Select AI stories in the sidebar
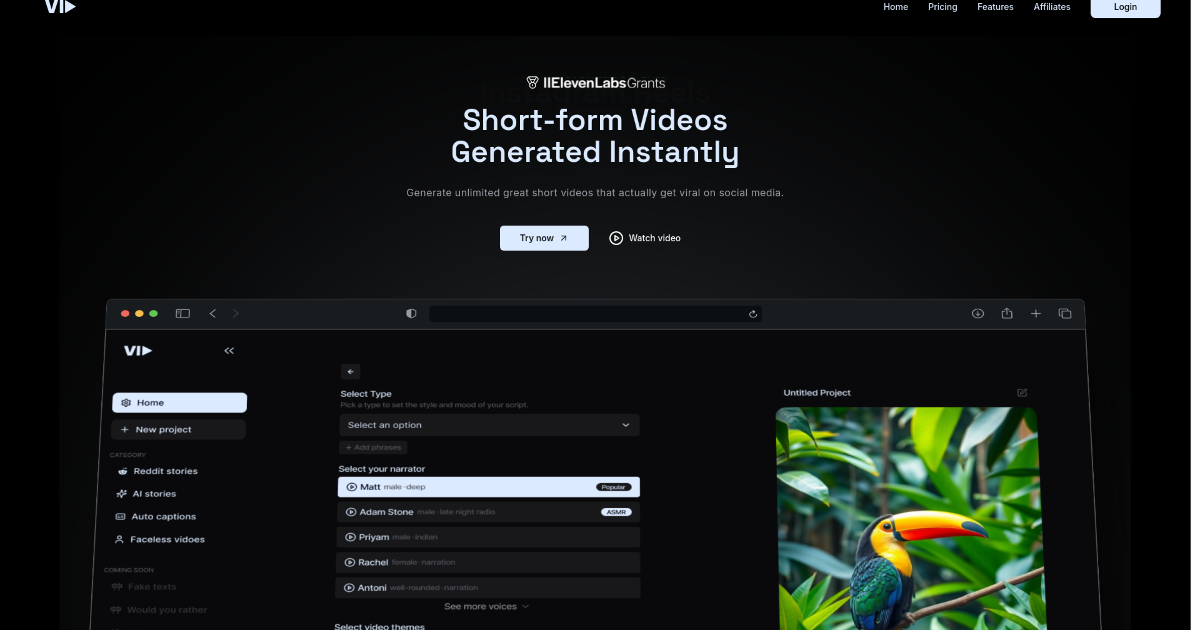Image resolution: width=1200 pixels, height=630 pixels. click(154, 493)
